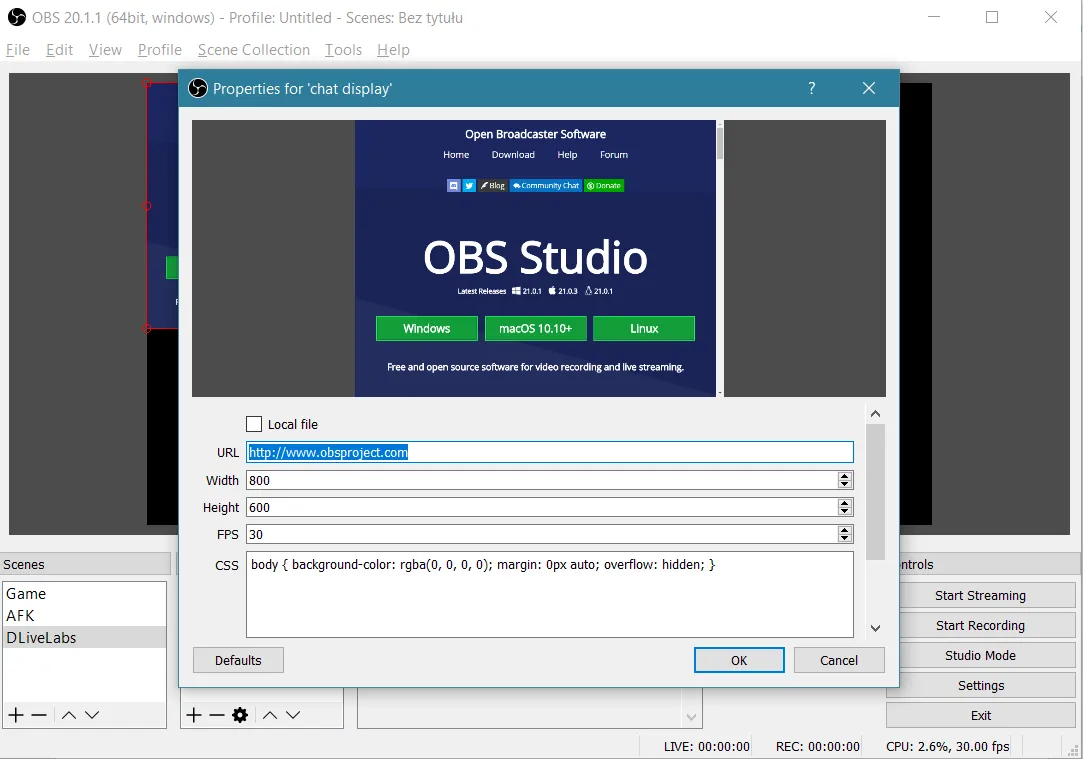The height and width of the screenshot is (759, 1083).
Task: Move scene down arrow in Scenes panel
Action: tap(92, 715)
